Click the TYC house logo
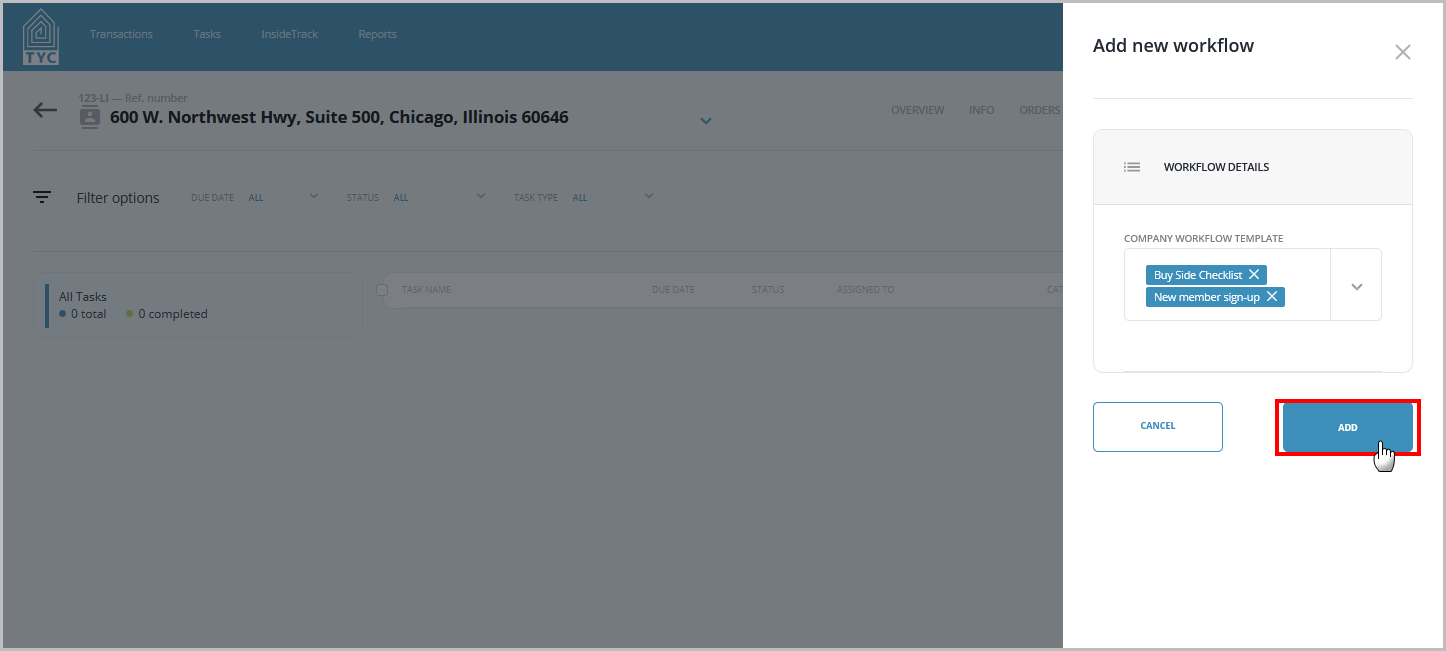This screenshot has height=651, width=1446. [41, 37]
